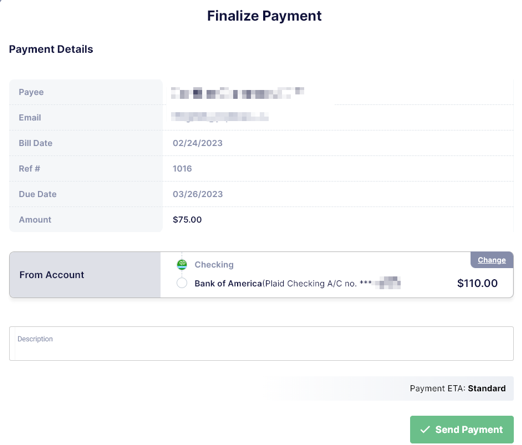Click the $110.00 account balance
Image resolution: width=522 pixels, height=445 pixels.
click(477, 283)
